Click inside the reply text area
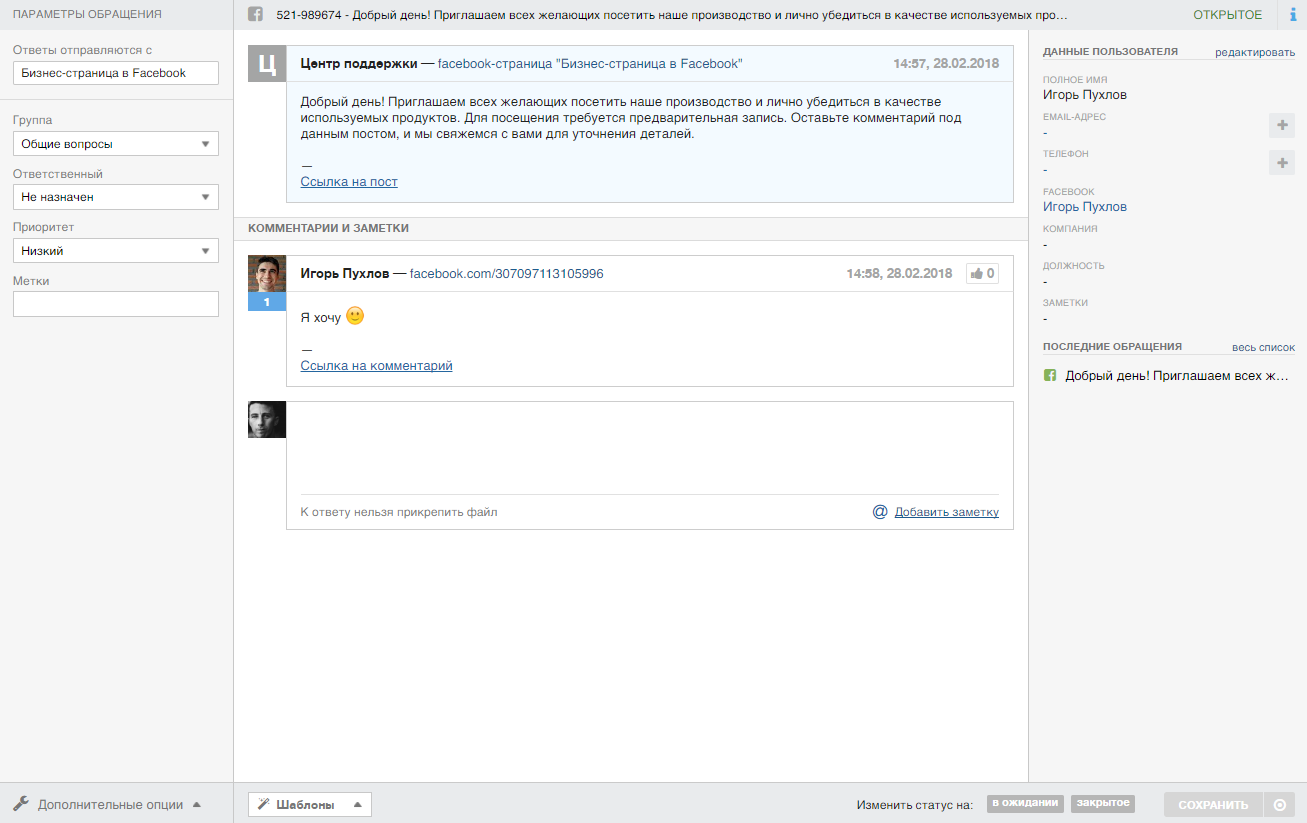 pyautogui.click(x=650, y=448)
